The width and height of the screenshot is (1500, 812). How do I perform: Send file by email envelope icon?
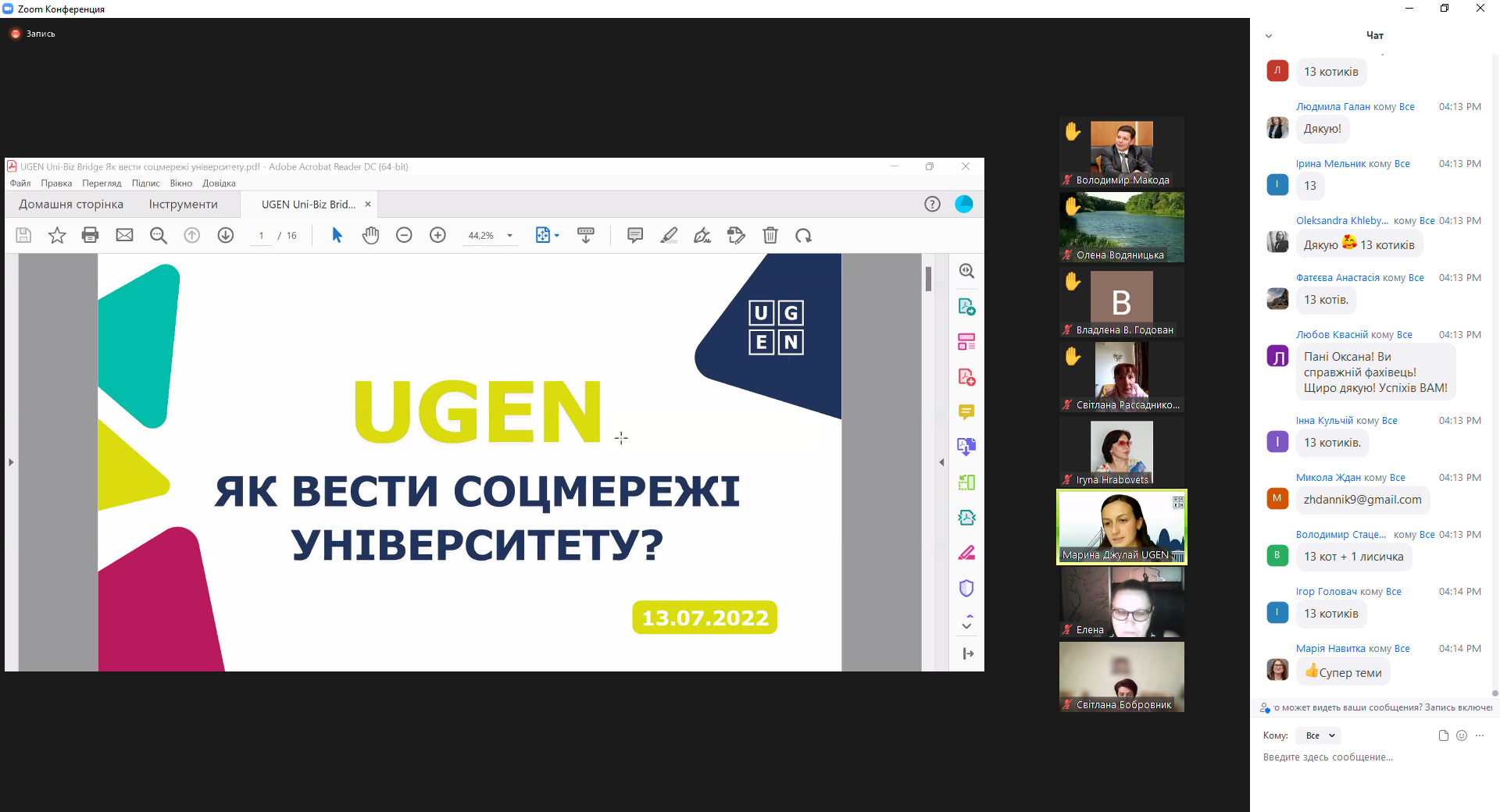(124, 235)
